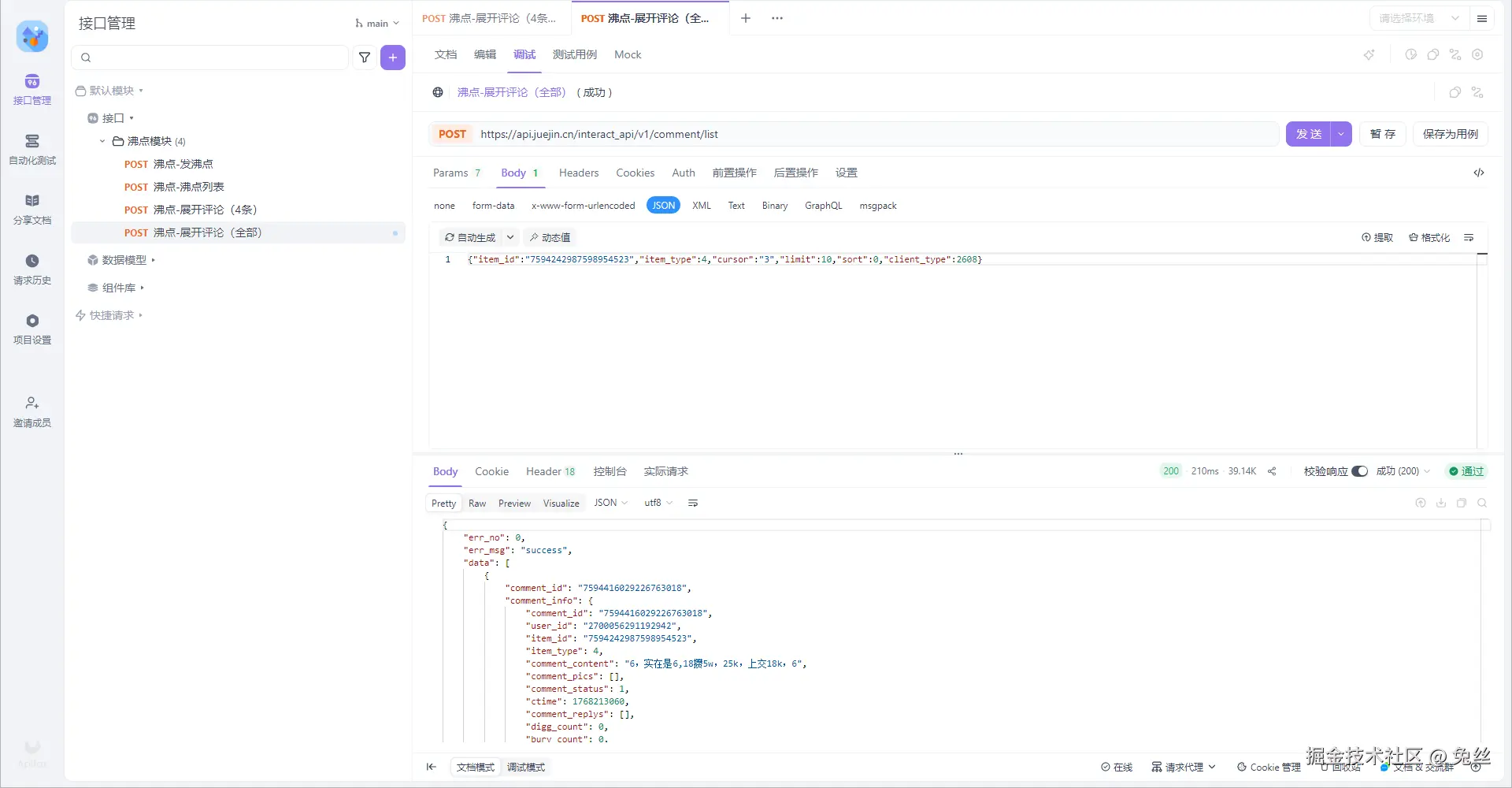The height and width of the screenshot is (788, 1512).
Task: Click the code generation icon
Action: coord(1479,173)
